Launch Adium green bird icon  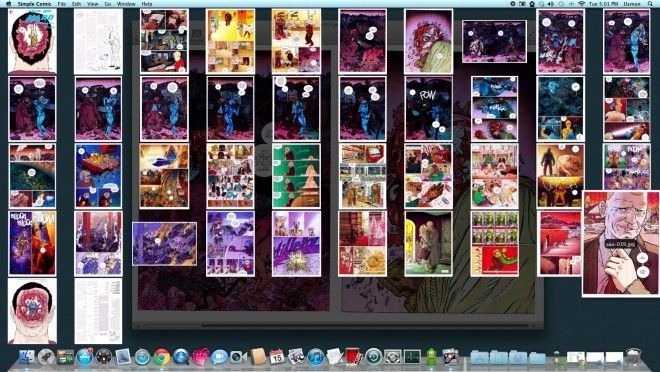click(431, 357)
